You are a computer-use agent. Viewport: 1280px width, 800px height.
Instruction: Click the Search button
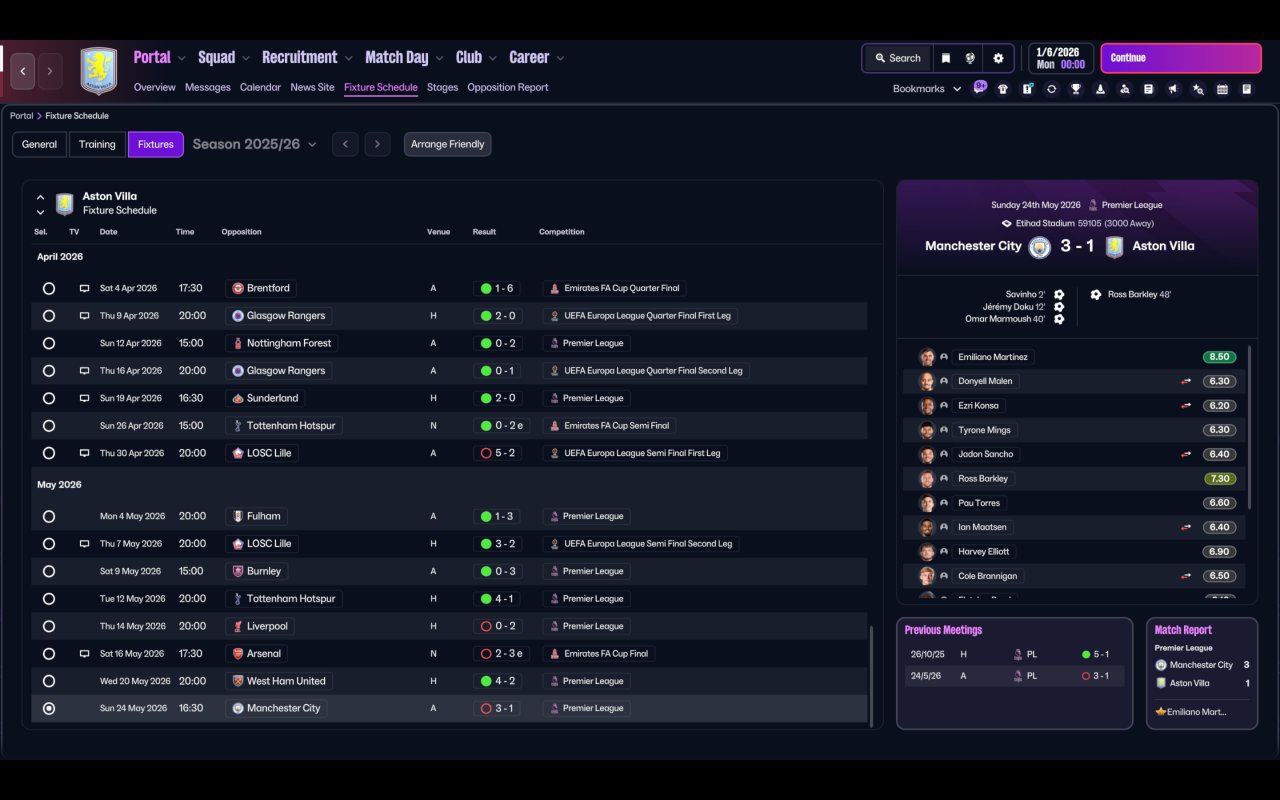pyautogui.click(x=897, y=58)
